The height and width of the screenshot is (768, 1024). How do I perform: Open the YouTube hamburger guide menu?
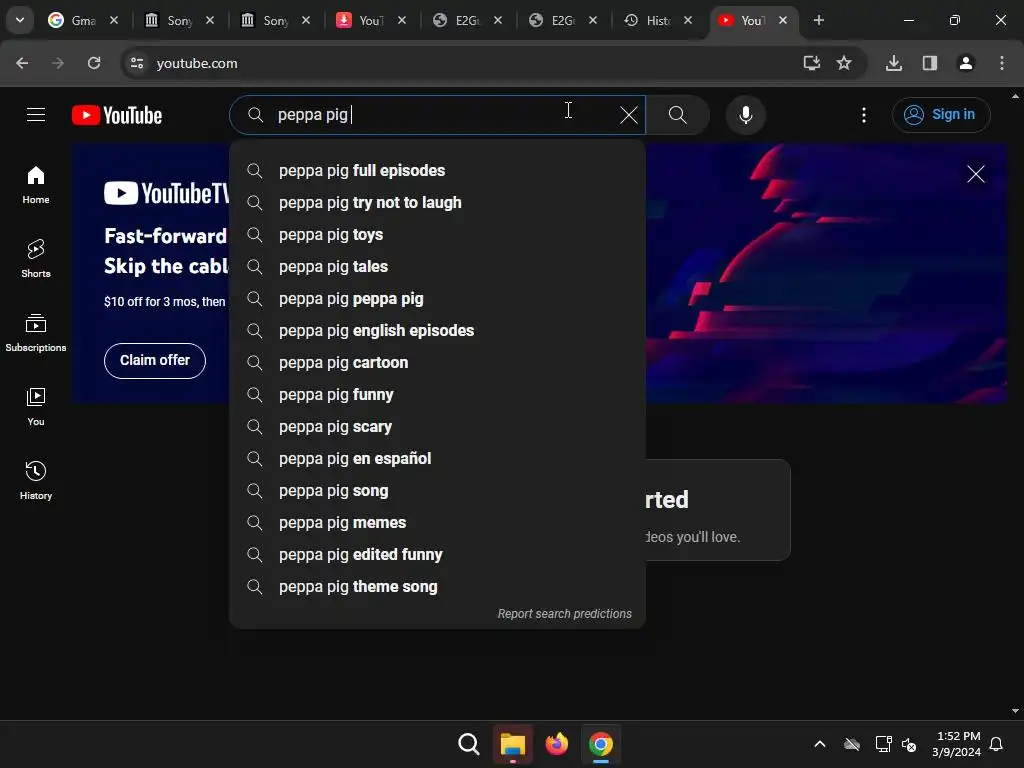point(36,115)
